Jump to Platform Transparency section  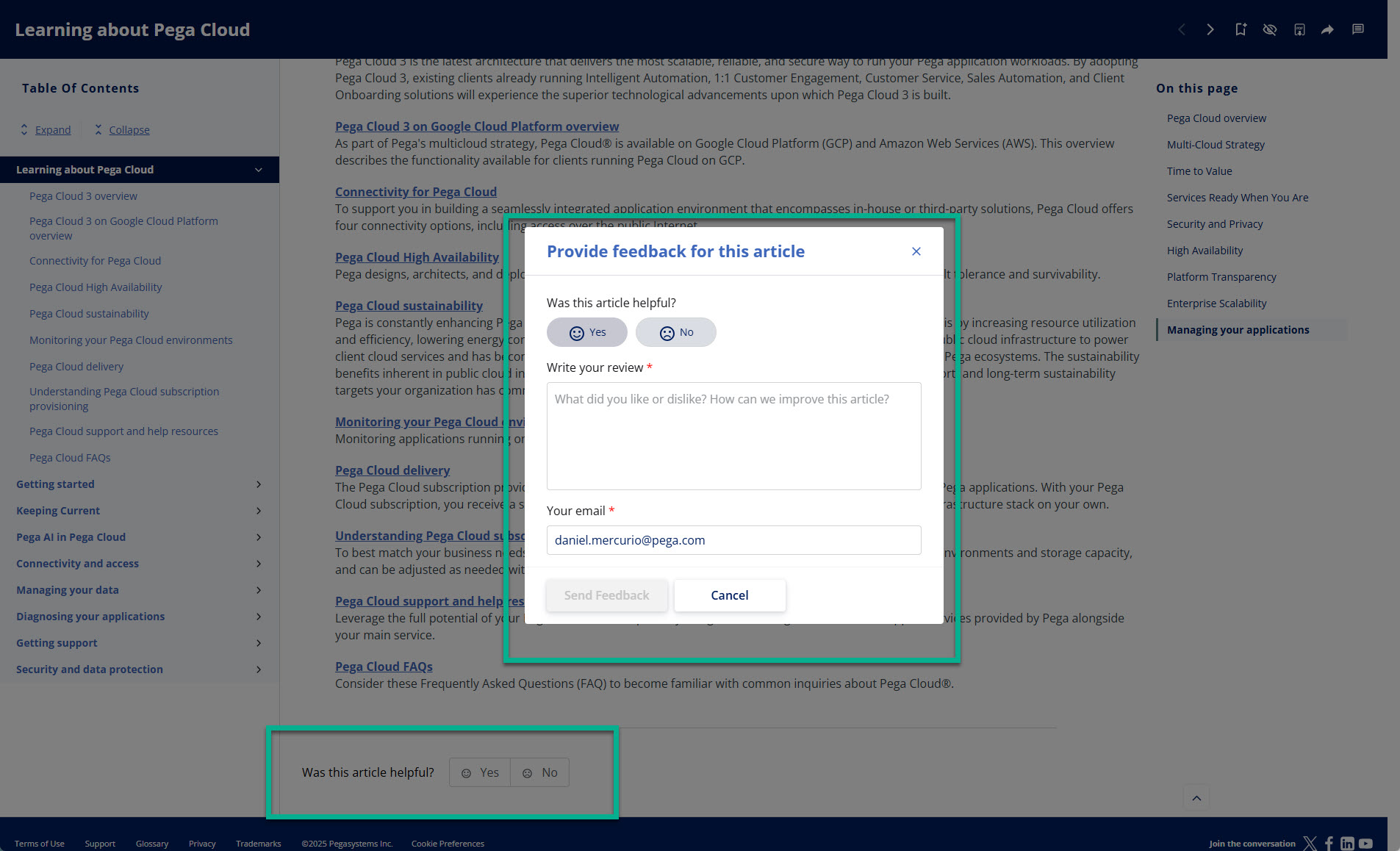(x=1221, y=277)
